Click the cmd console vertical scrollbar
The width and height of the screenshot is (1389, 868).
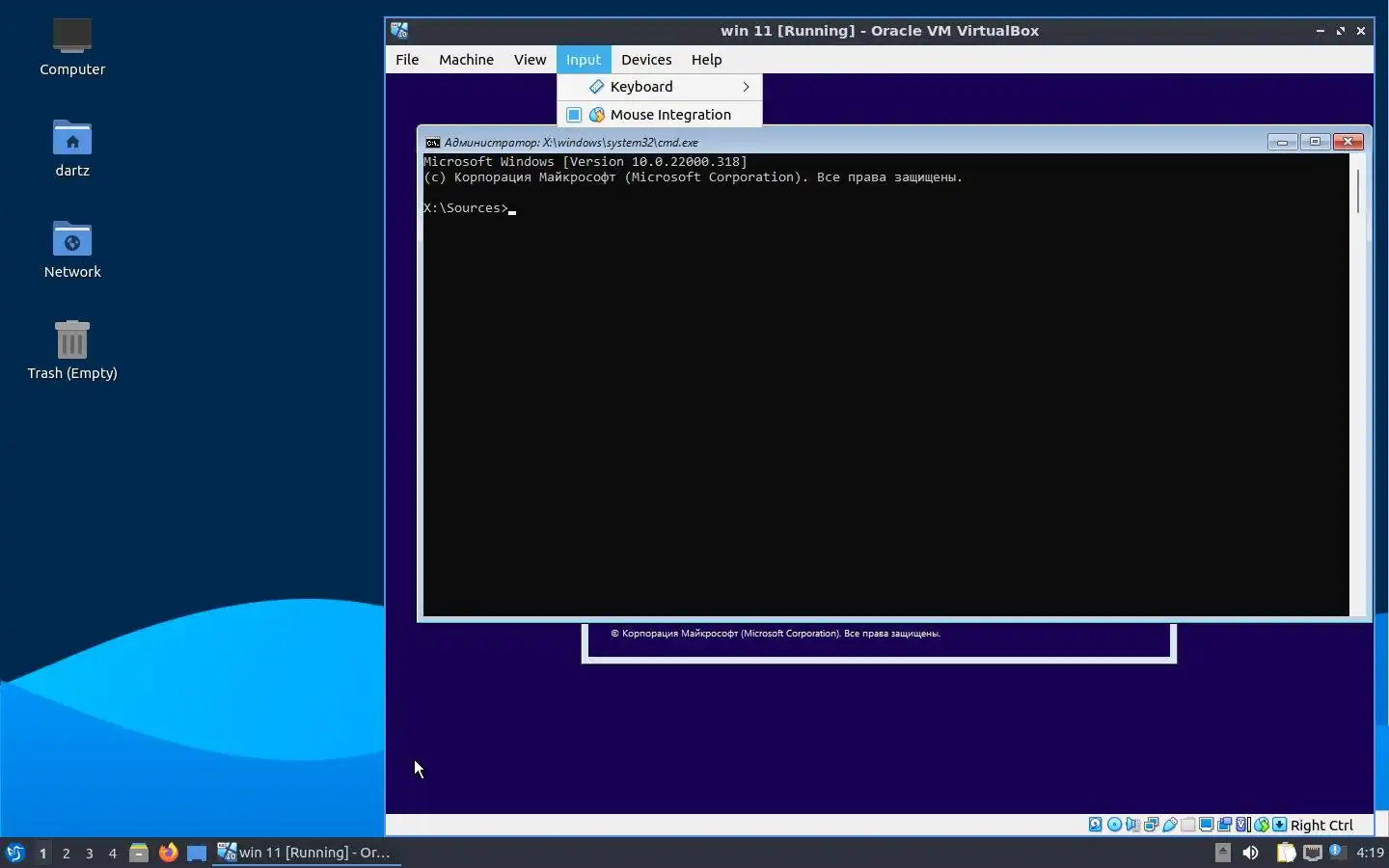pos(1359,385)
